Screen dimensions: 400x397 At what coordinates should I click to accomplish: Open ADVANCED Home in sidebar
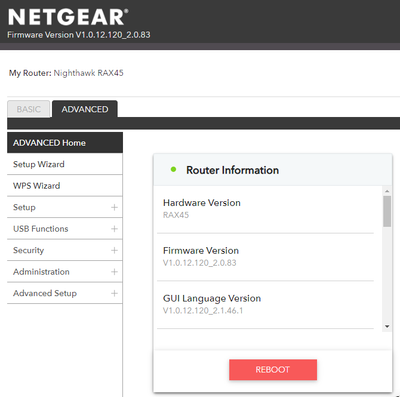(65, 143)
